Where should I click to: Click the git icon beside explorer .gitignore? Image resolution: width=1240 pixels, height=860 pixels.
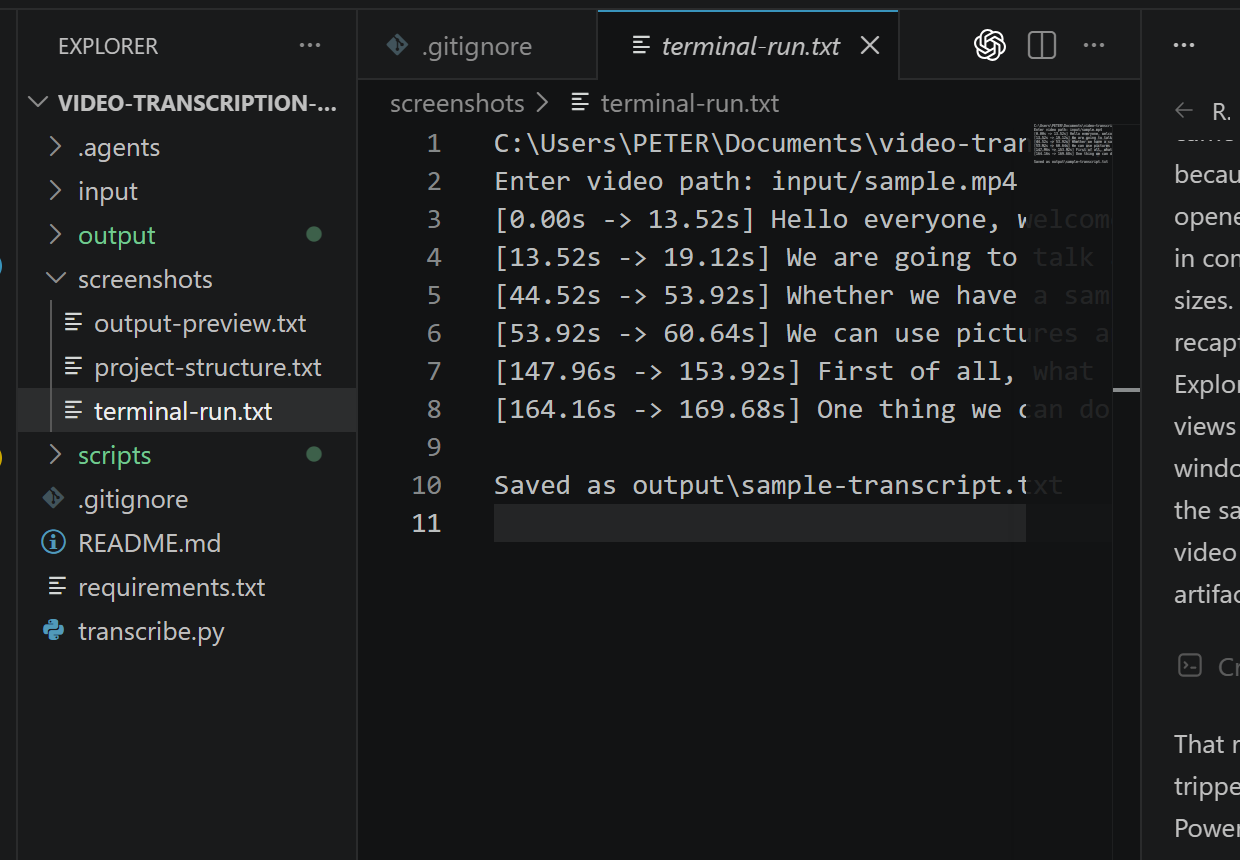pos(53,499)
